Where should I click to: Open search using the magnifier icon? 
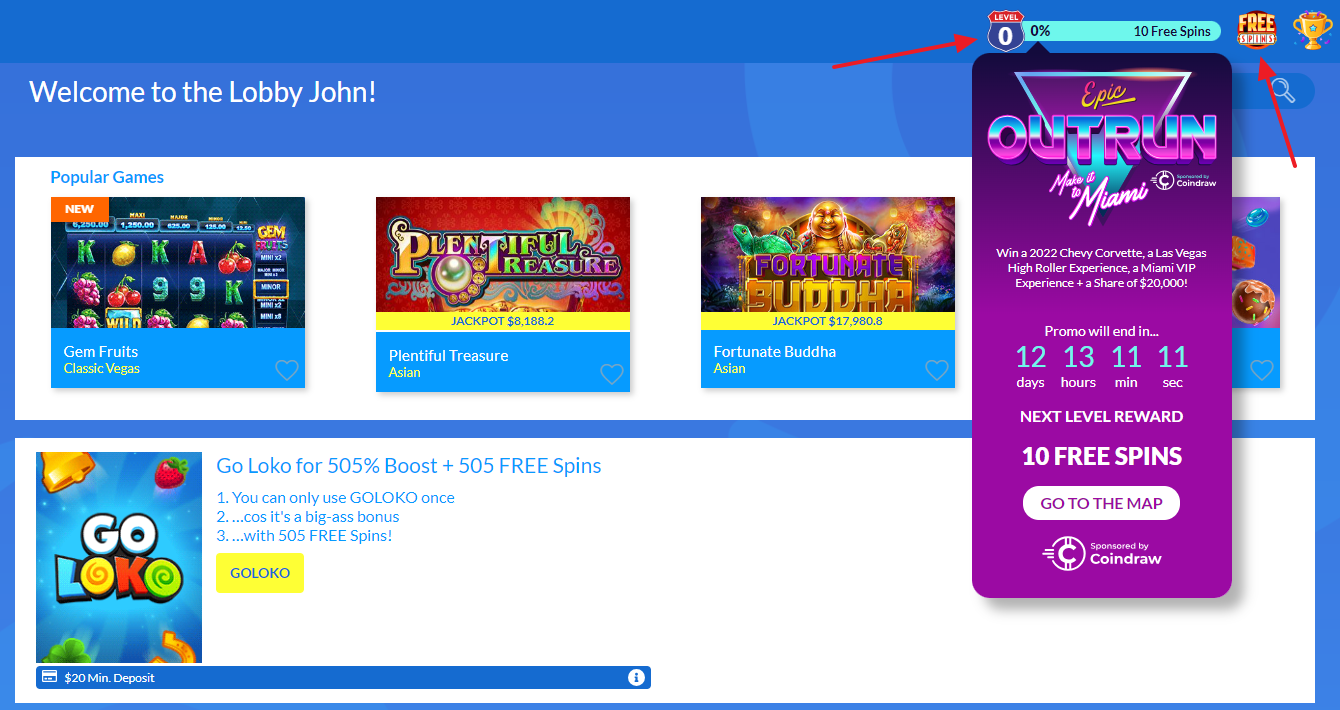[1281, 90]
